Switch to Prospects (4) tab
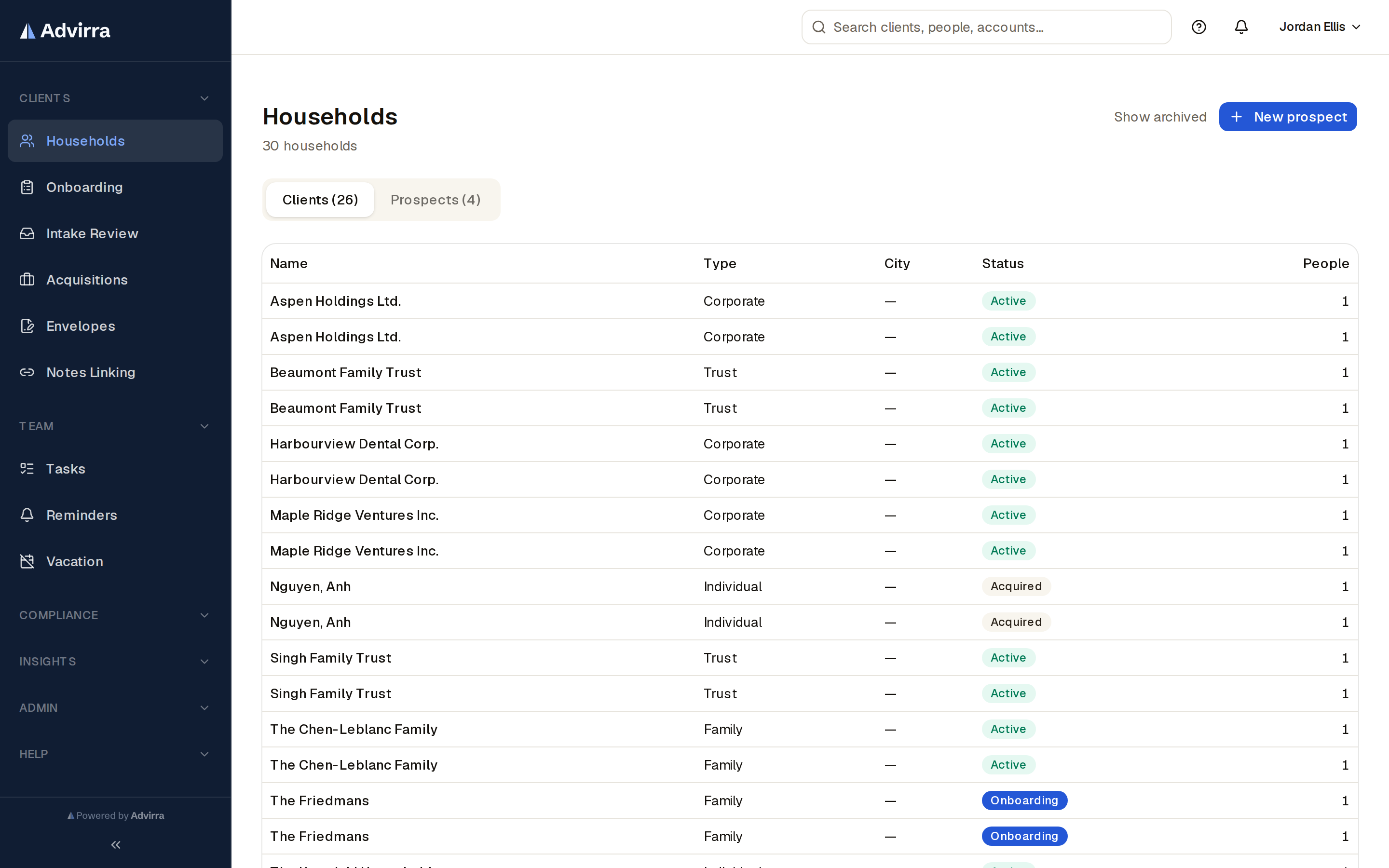The image size is (1389, 868). [x=436, y=200]
